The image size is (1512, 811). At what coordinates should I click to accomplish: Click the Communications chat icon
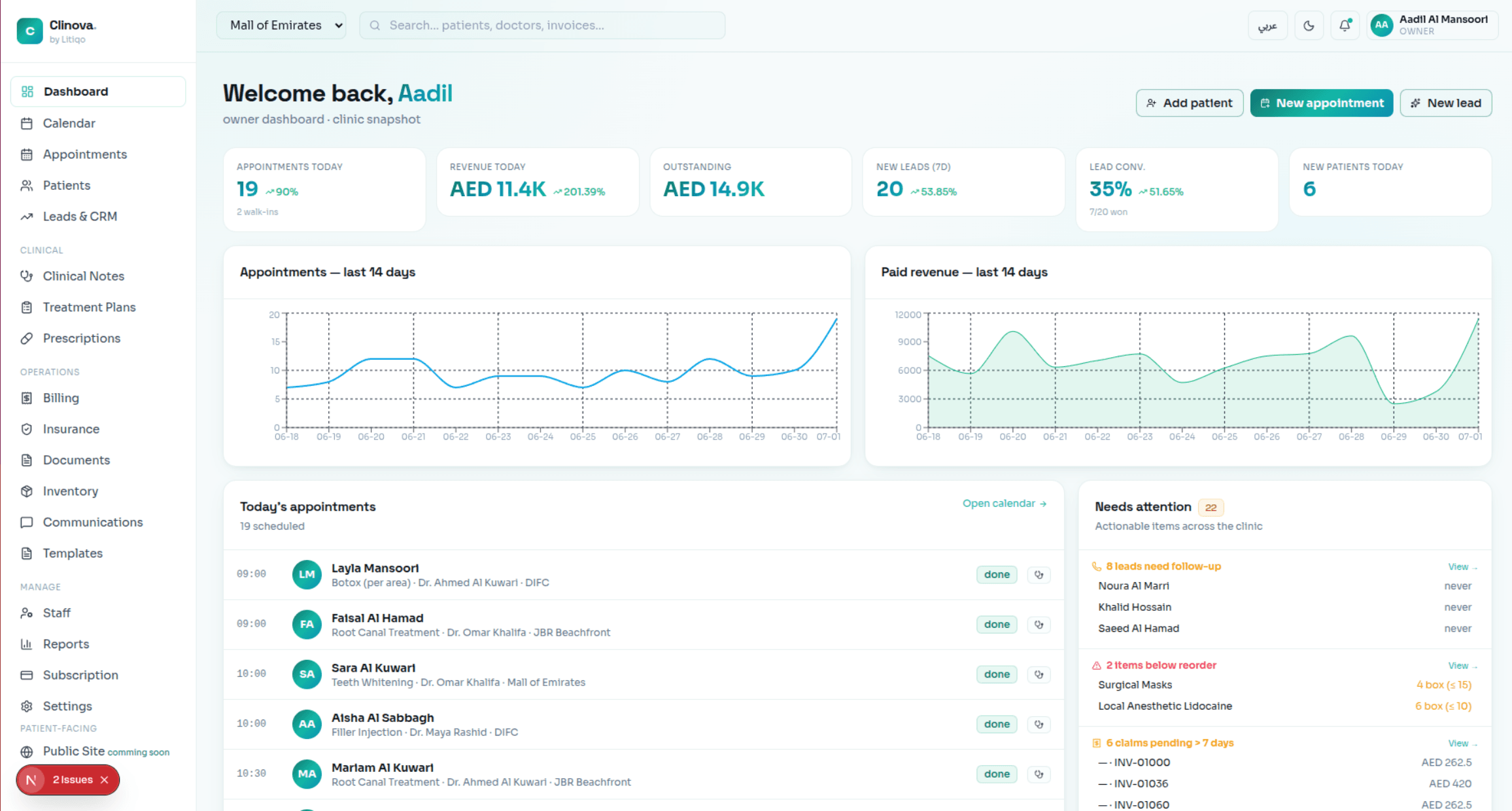27,522
